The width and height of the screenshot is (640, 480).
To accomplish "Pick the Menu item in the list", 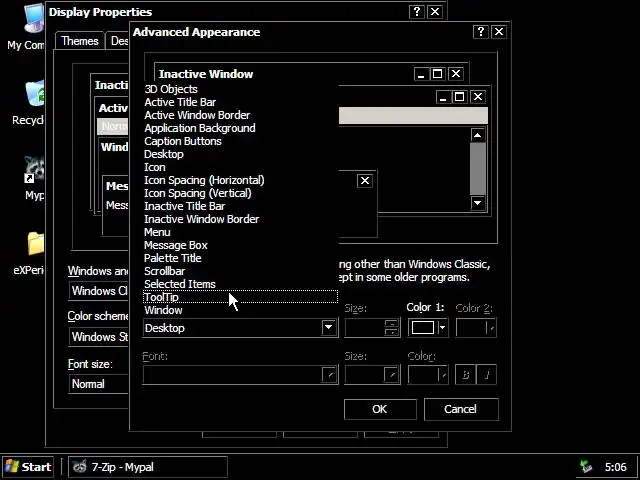I will pos(240,232).
